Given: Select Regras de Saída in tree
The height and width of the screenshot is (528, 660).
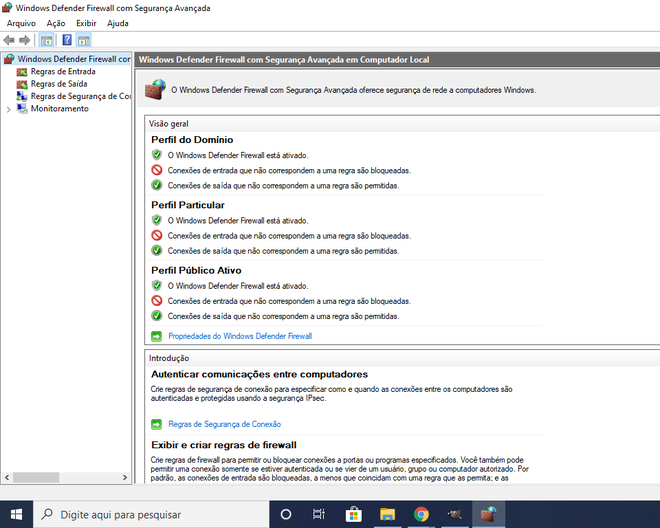Looking at the screenshot, I should point(59,84).
